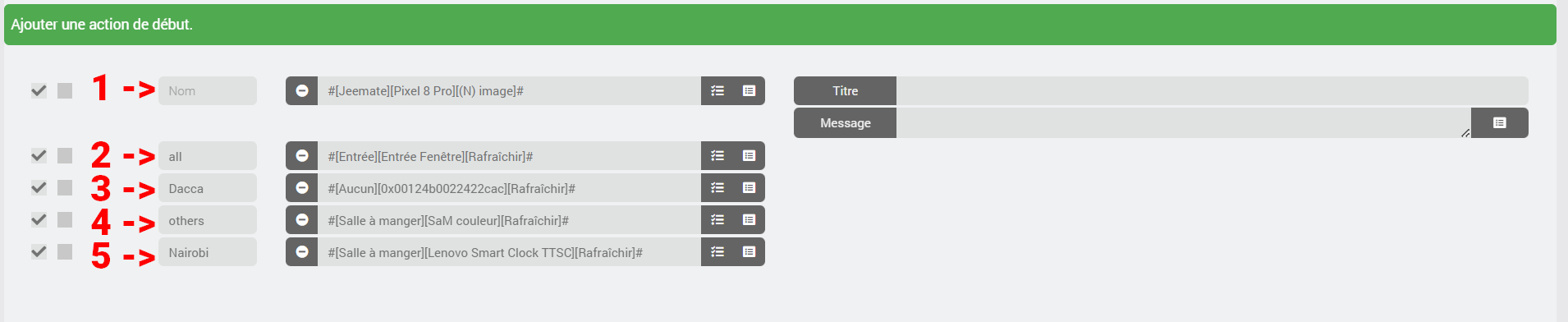Click the Message text area

coord(1183,122)
